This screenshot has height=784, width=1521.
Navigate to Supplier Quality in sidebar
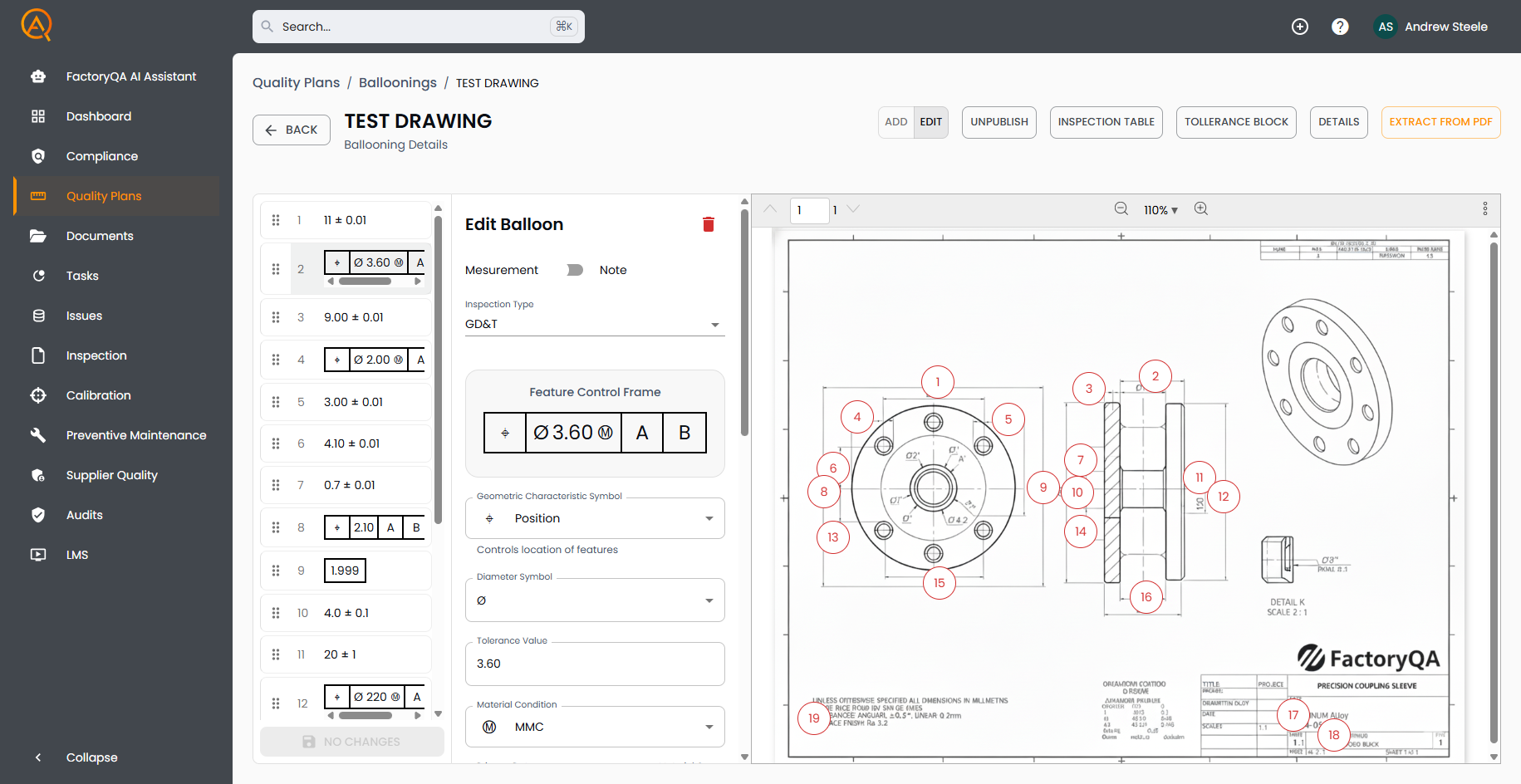pyautogui.click(x=112, y=475)
